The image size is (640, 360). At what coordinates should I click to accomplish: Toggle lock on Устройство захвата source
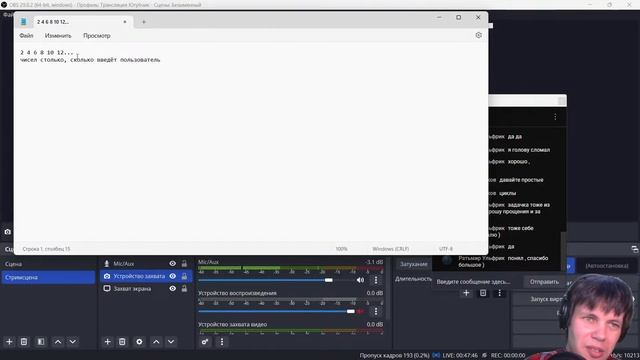point(184,276)
